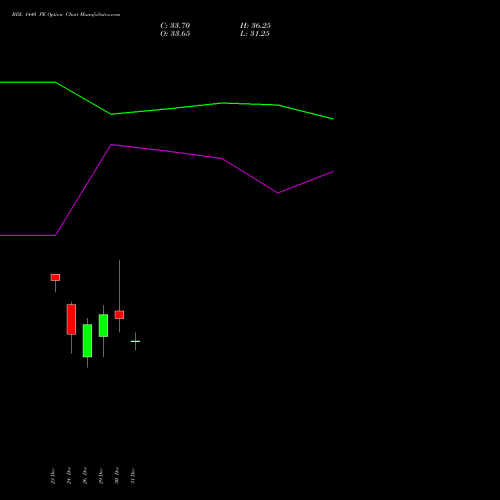Viewport: 500px width, 500px height.
Task: Click the purple indicator line
Action: click(167, 151)
